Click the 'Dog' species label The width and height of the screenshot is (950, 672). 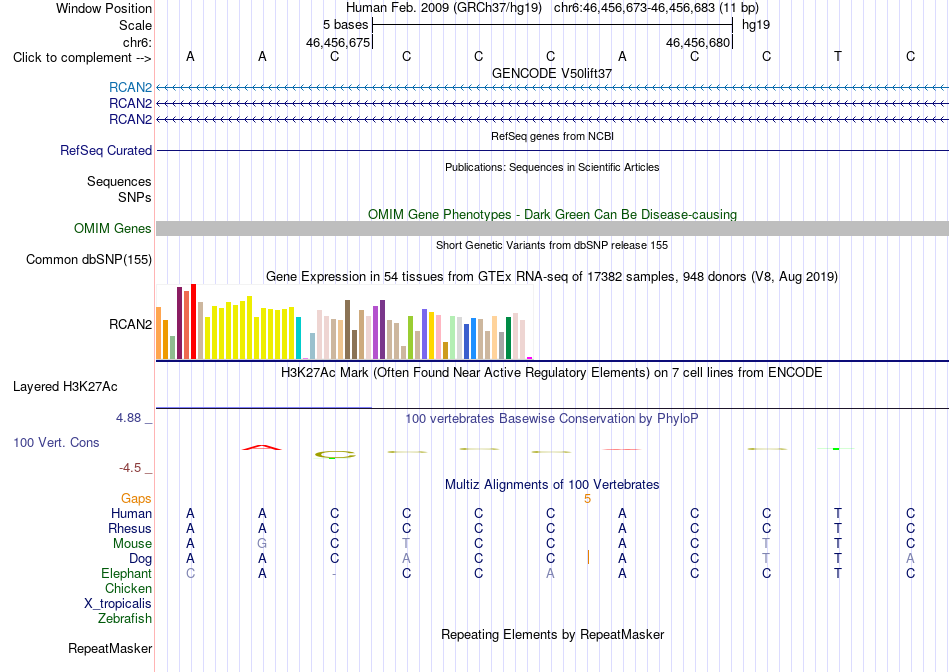click(141, 559)
